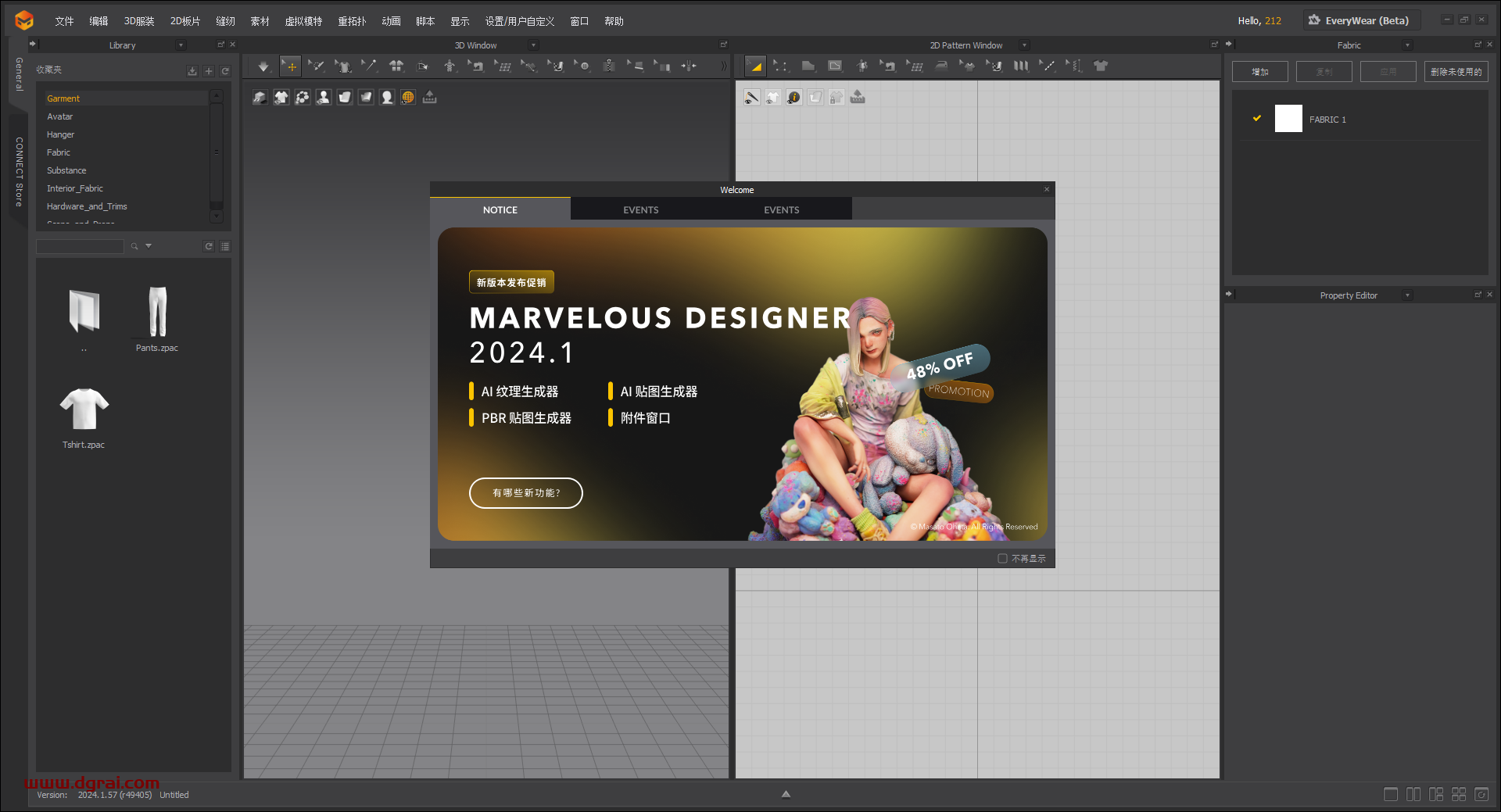The width and height of the screenshot is (1501, 812).
Task: Open the 2D Pattern Window title dropdown
Action: pos(1024,45)
